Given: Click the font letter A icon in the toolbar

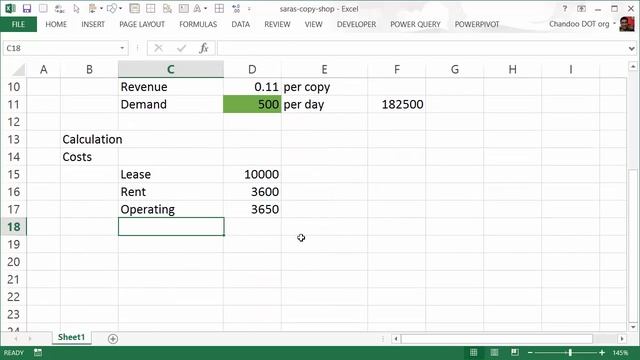Looking at the screenshot, I should point(197,9).
